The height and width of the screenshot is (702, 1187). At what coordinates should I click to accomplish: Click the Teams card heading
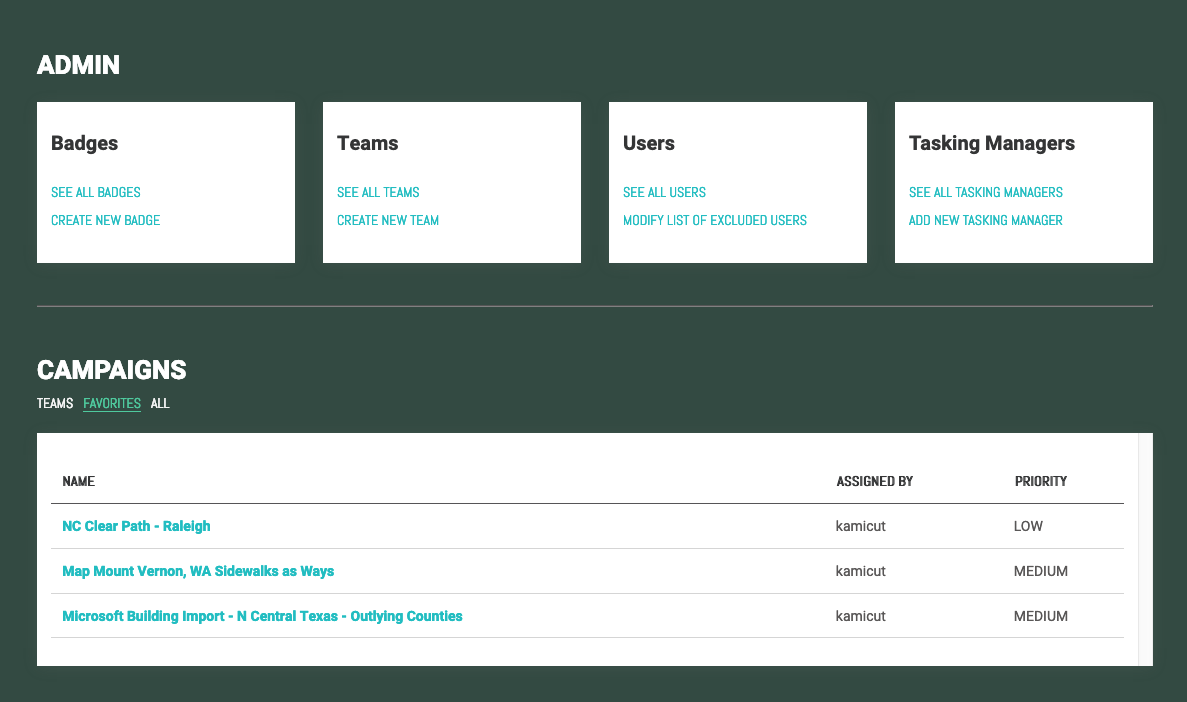[x=367, y=143]
